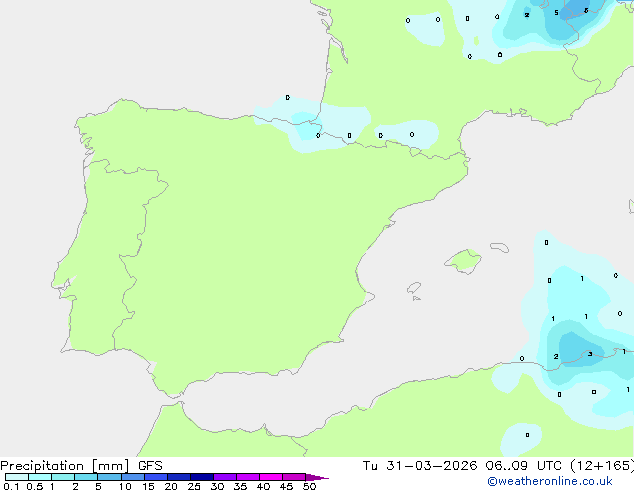Image resolution: width=634 pixels, height=490 pixels.
Task: Click the 20–25 mm legend color swatch
Action: tap(179, 477)
